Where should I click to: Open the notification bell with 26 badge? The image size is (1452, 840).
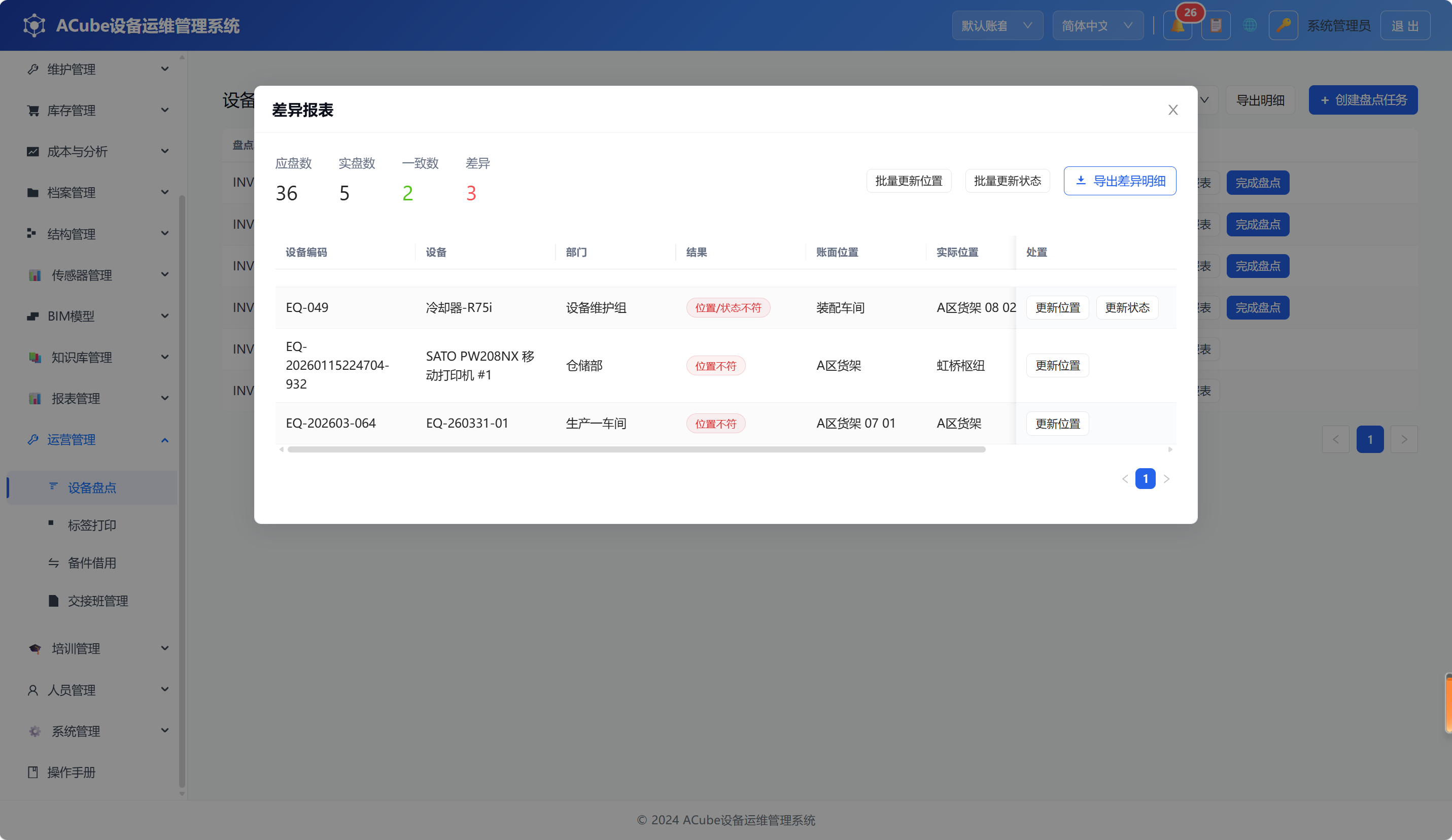[x=1177, y=25]
